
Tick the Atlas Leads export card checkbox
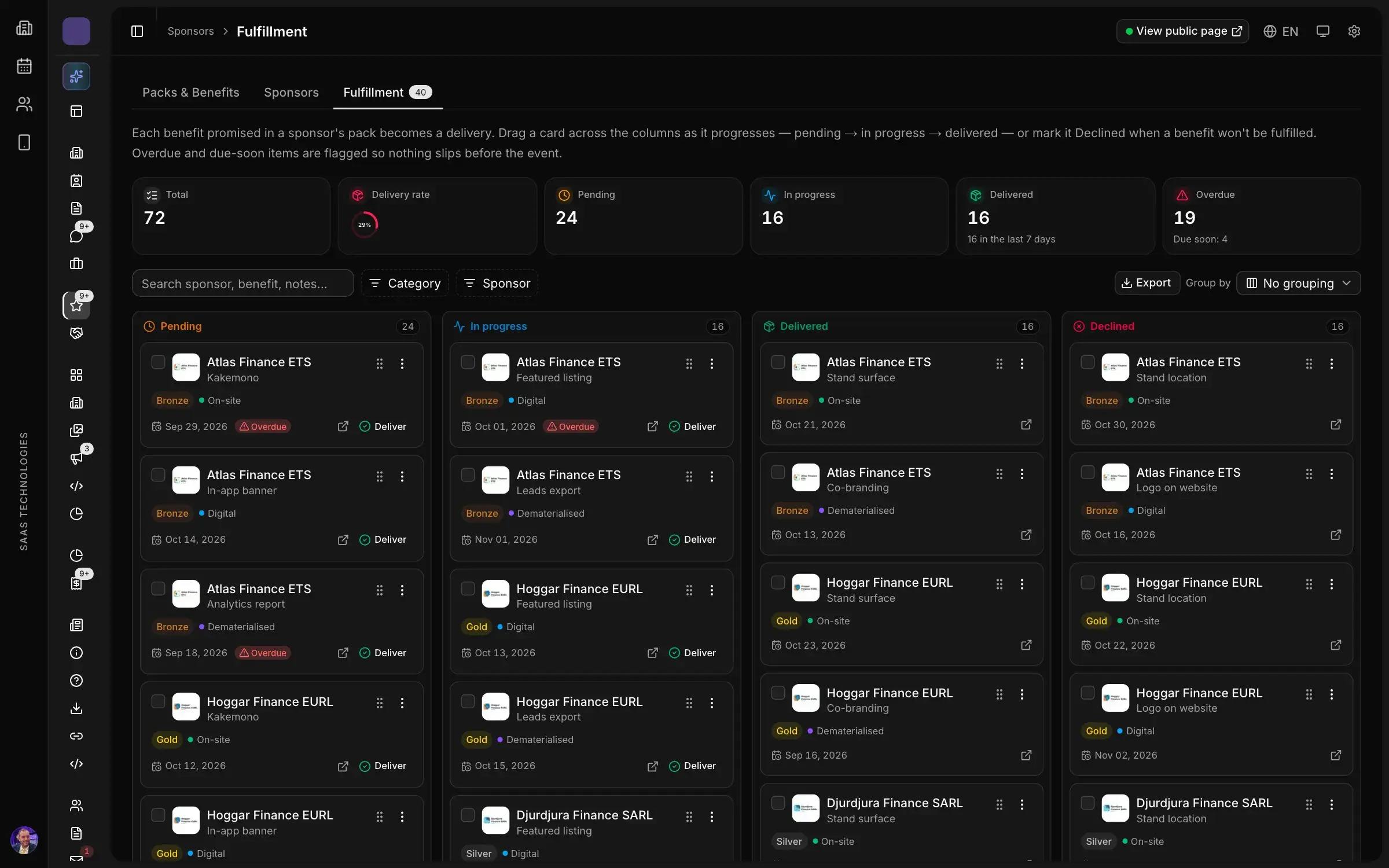(x=468, y=475)
